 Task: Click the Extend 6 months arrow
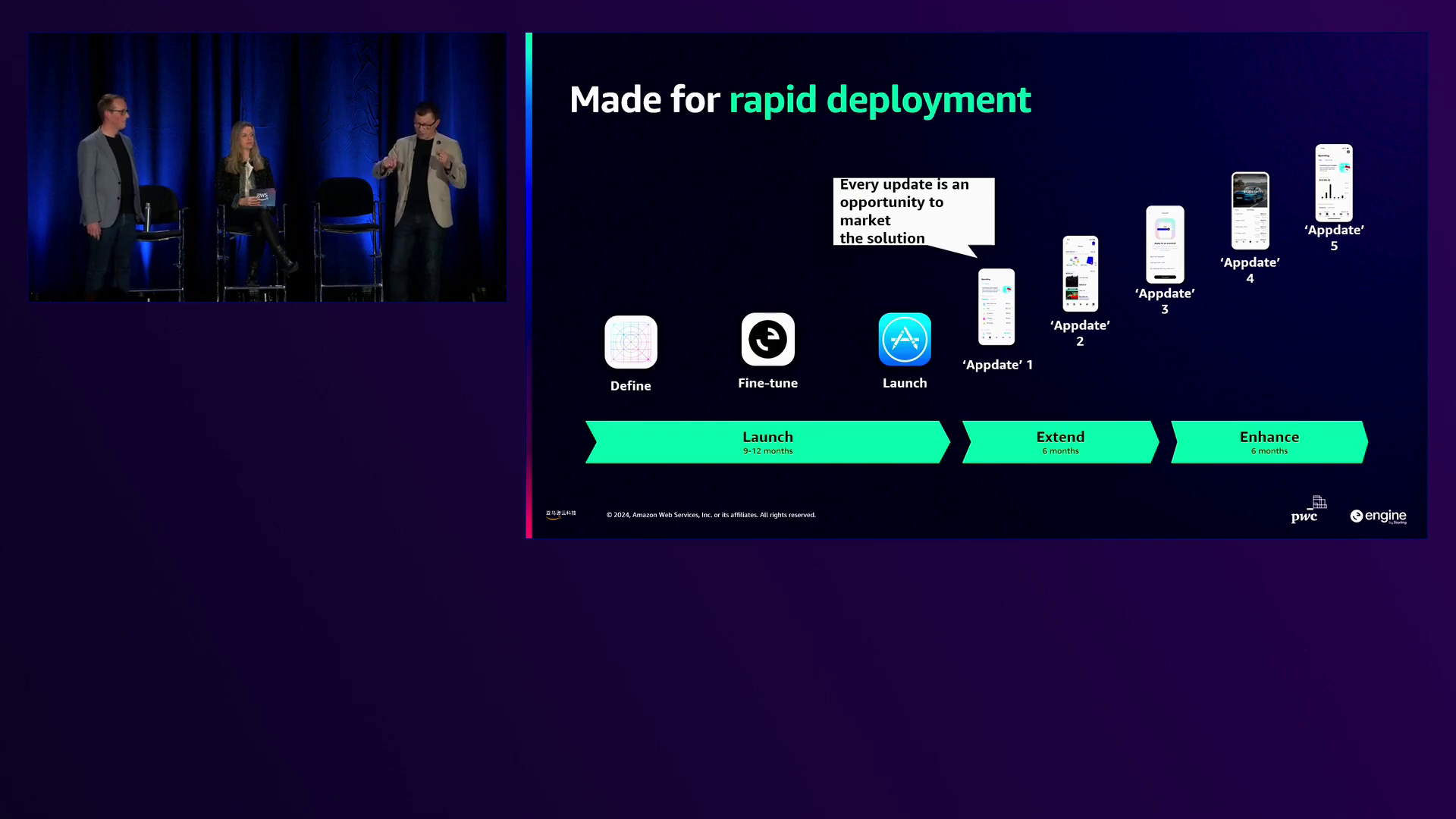coord(1060,442)
